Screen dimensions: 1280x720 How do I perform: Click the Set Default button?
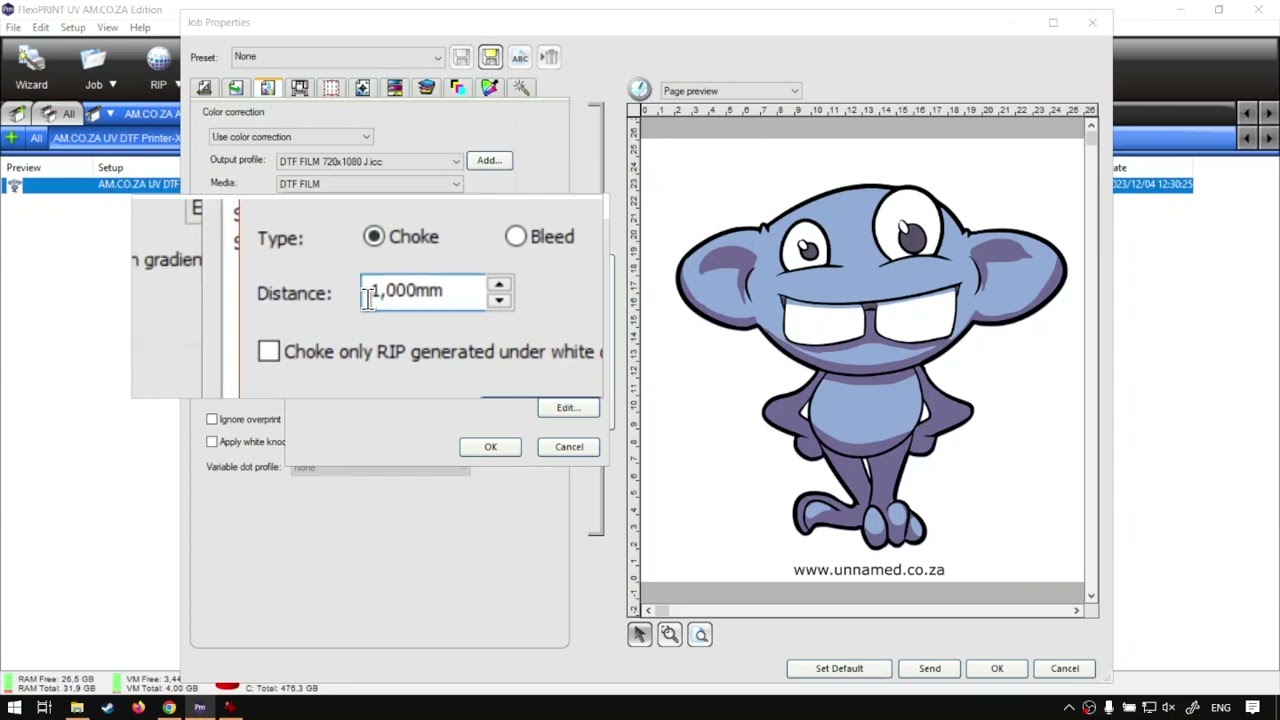839,669
